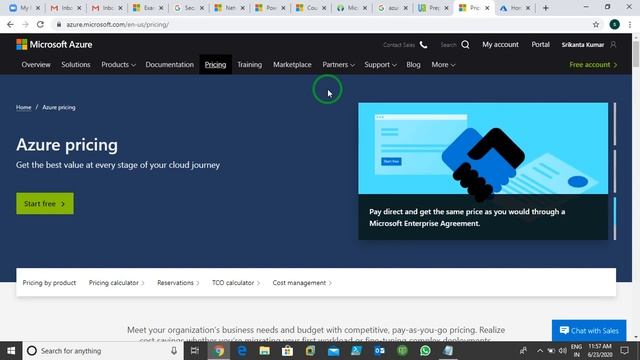The height and width of the screenshot is (360, 640).
Task: Open PowerShell from the taskbar
Action: 356,351
